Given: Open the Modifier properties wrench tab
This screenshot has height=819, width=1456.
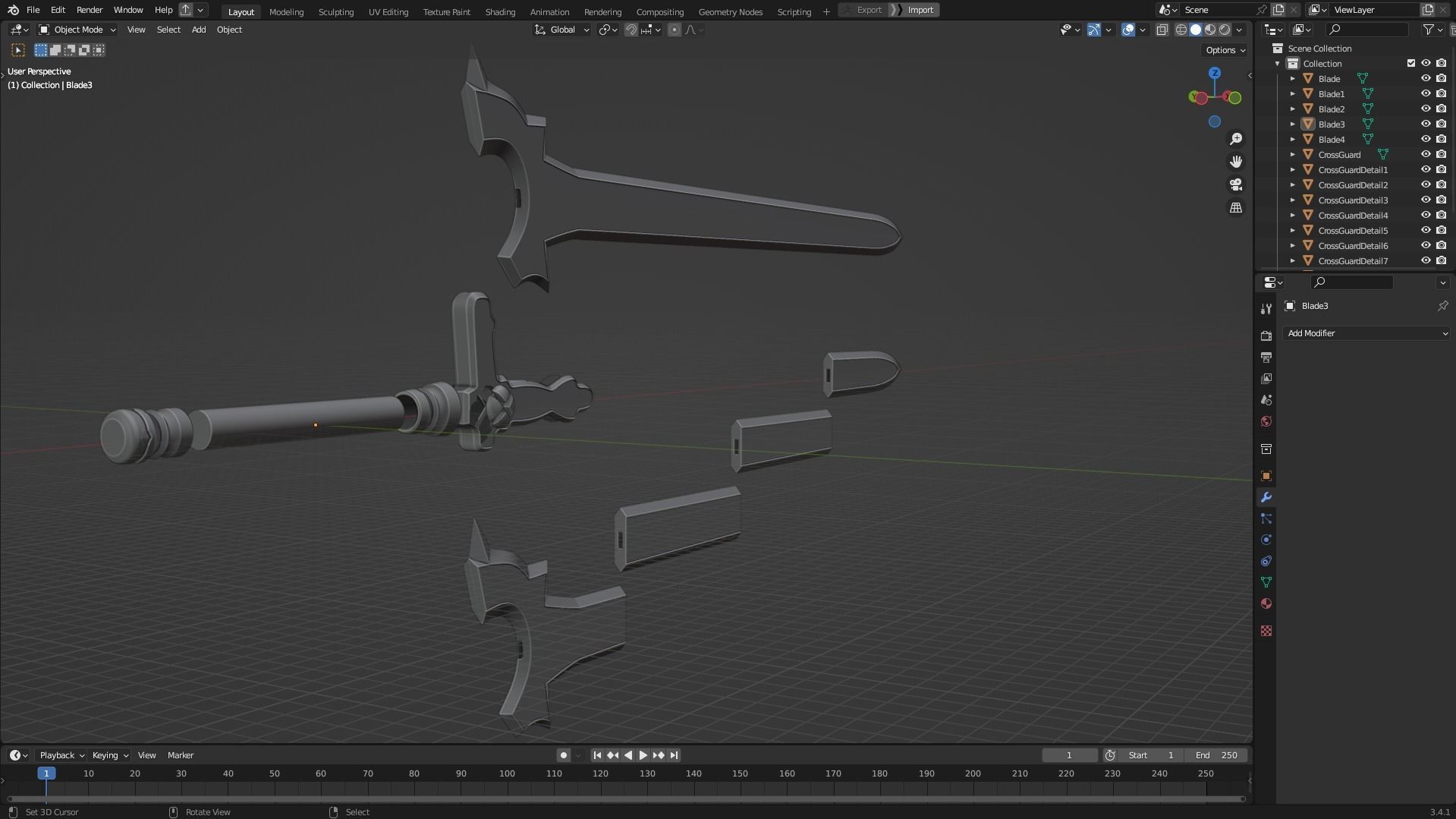Looking at the screenshot, I should (1266, 497).
